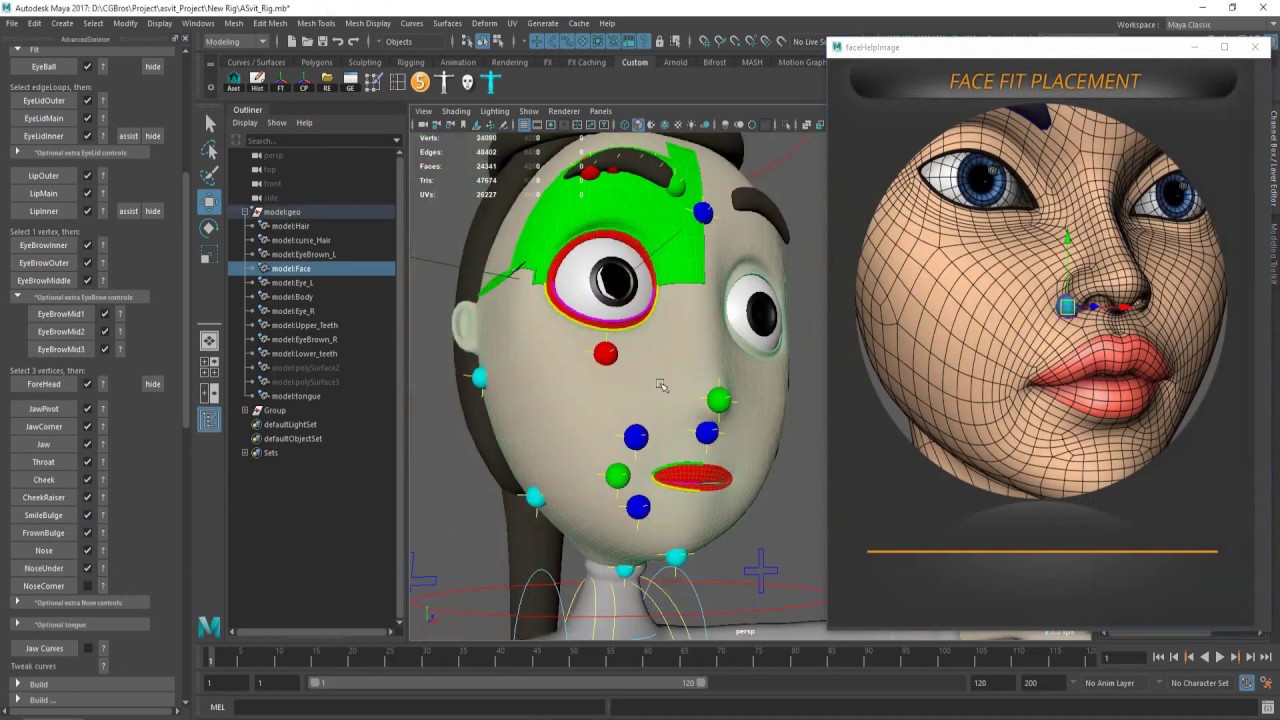Screen dimensions: 1280x720
Task: Open the RE shelf icon
Action: pos(327,82)
